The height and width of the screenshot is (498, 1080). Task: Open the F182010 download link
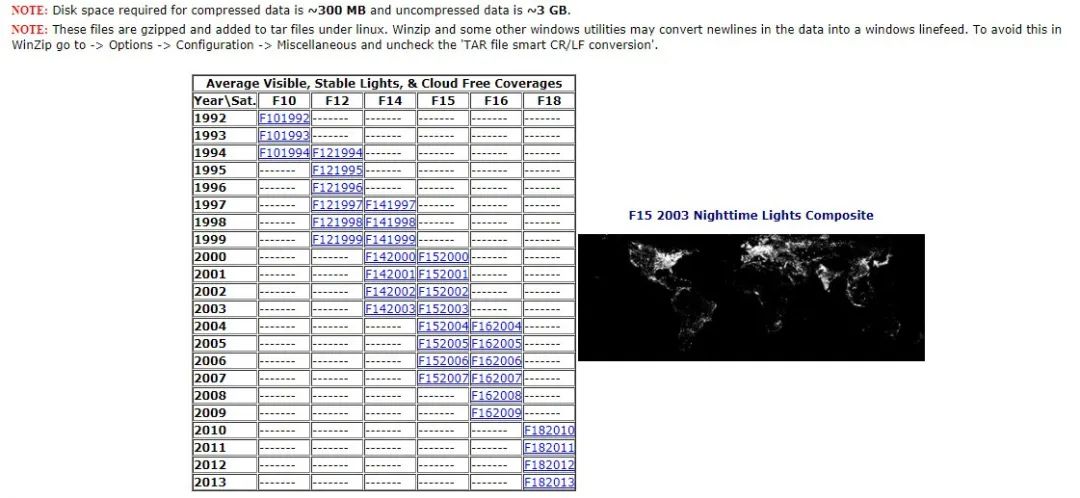click(549, 430)
